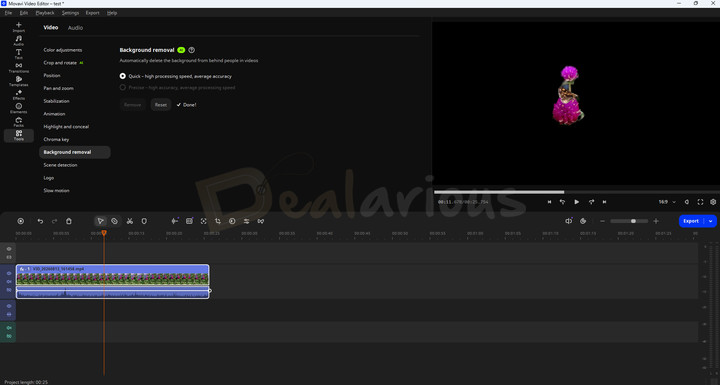Mute the video clip track speaker icon

9,282
